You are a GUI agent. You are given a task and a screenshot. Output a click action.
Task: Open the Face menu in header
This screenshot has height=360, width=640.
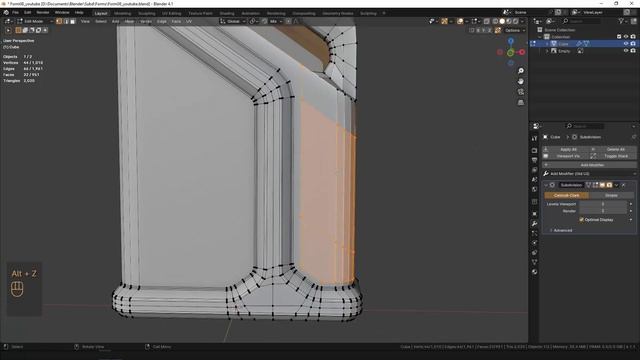click(x=176, y=21)
